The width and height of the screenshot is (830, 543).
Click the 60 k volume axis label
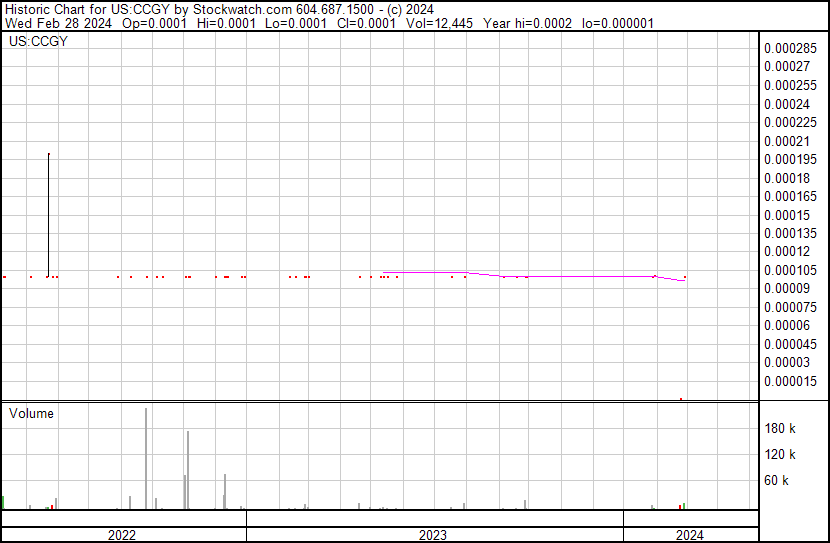(x=777, y=480)
